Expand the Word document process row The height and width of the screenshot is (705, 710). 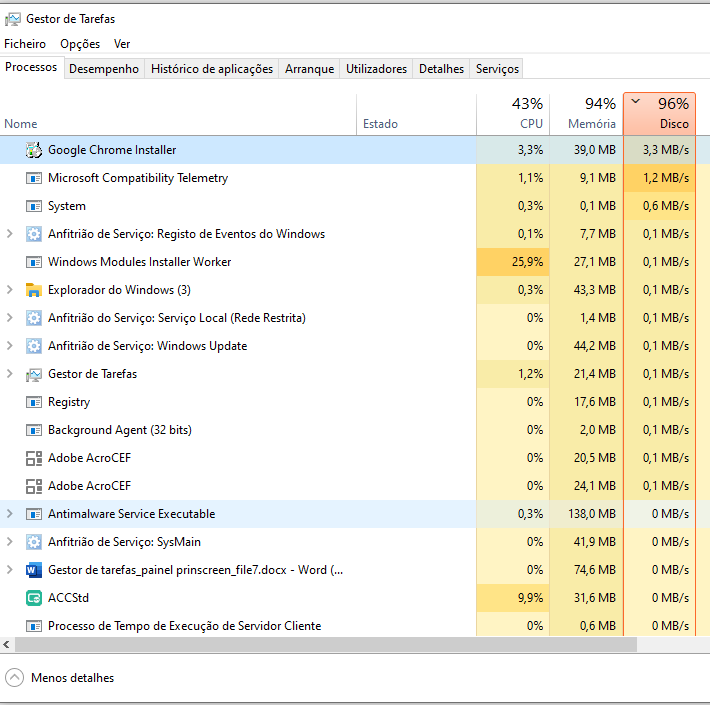(x=10, y=570)
